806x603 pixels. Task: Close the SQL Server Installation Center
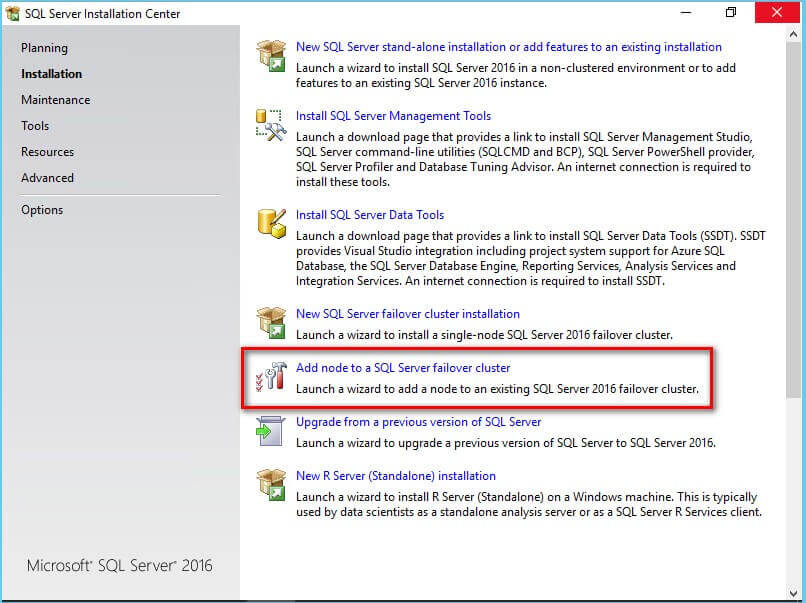(x=777, y=12)
